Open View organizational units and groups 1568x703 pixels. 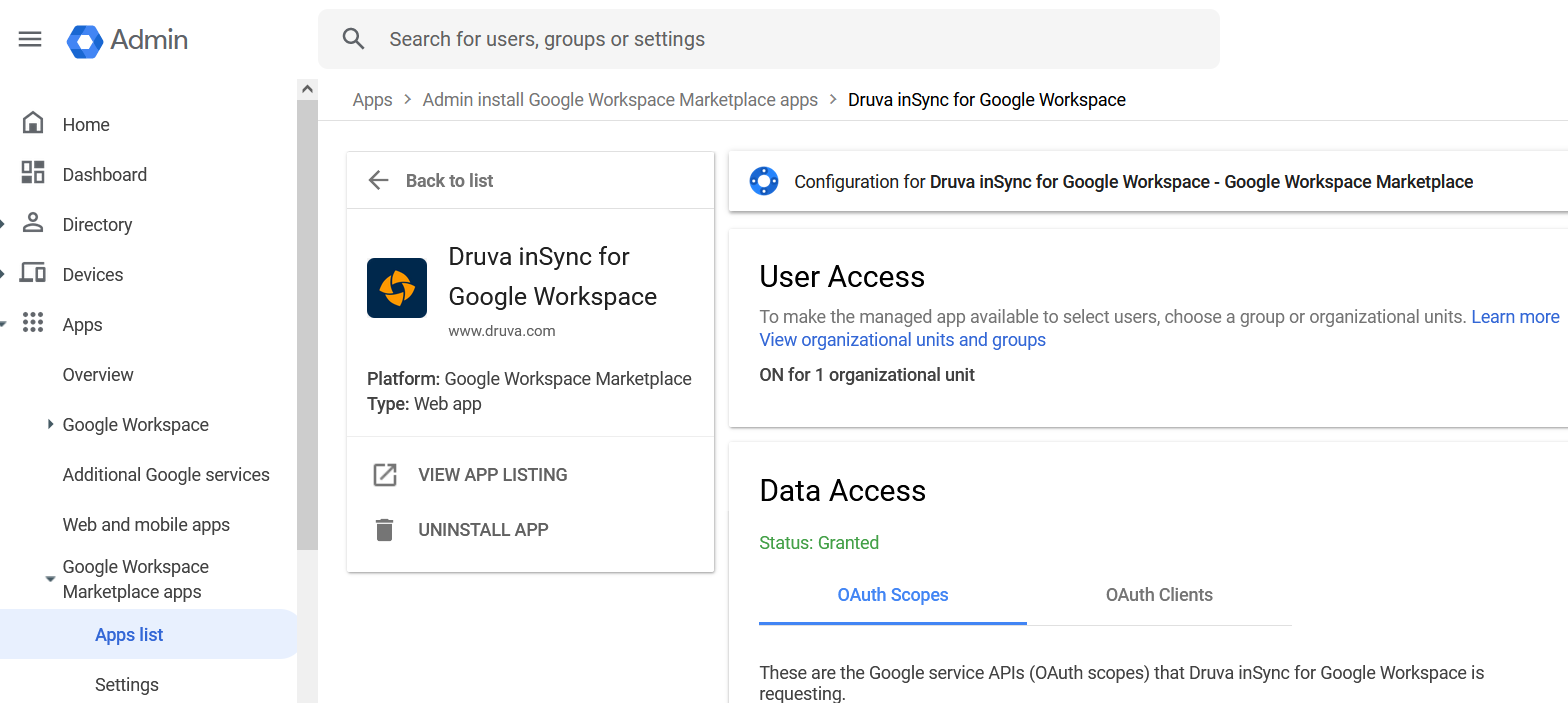(x=902, y=340)
